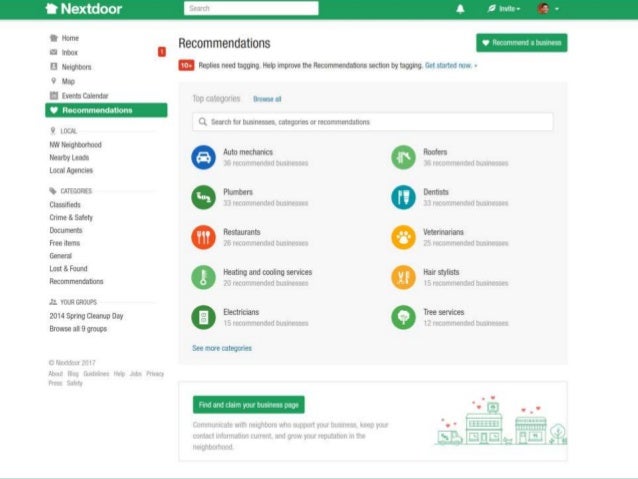
Task: Click the Browse all link
Action: point(267,99)
